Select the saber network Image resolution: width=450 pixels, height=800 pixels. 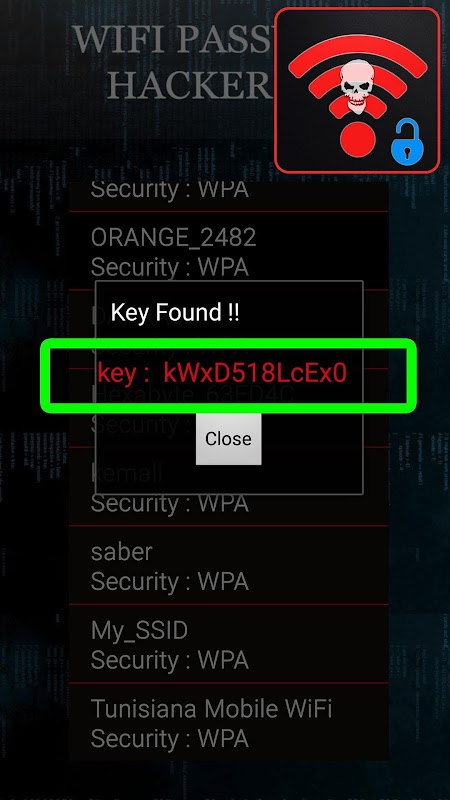pyautogui.click(x=229, y=565)
